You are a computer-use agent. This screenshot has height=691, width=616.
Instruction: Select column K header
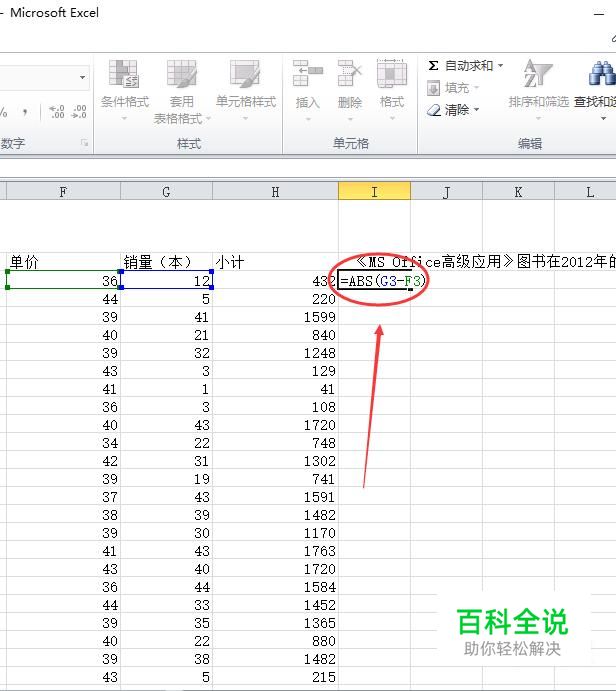[518, 192]
